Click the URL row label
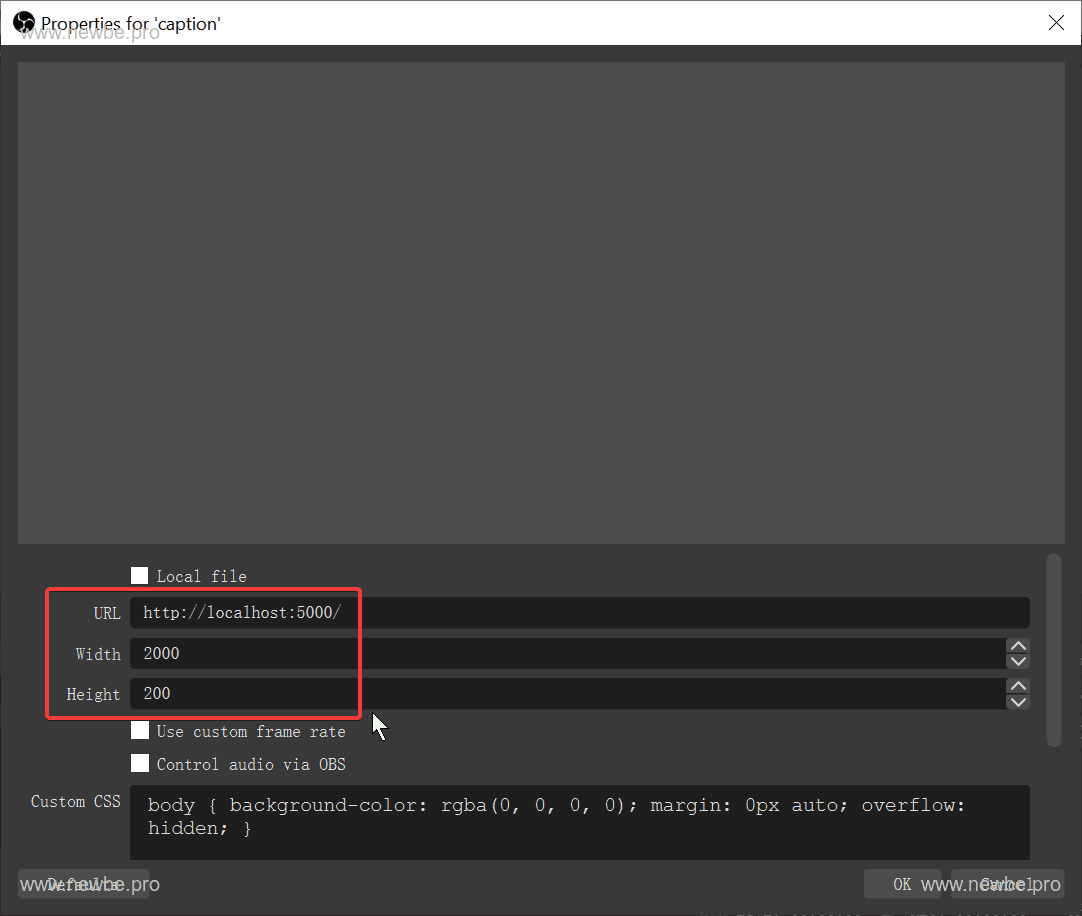This screenshot has height=916, width=1082. click(x=107, y=613)
